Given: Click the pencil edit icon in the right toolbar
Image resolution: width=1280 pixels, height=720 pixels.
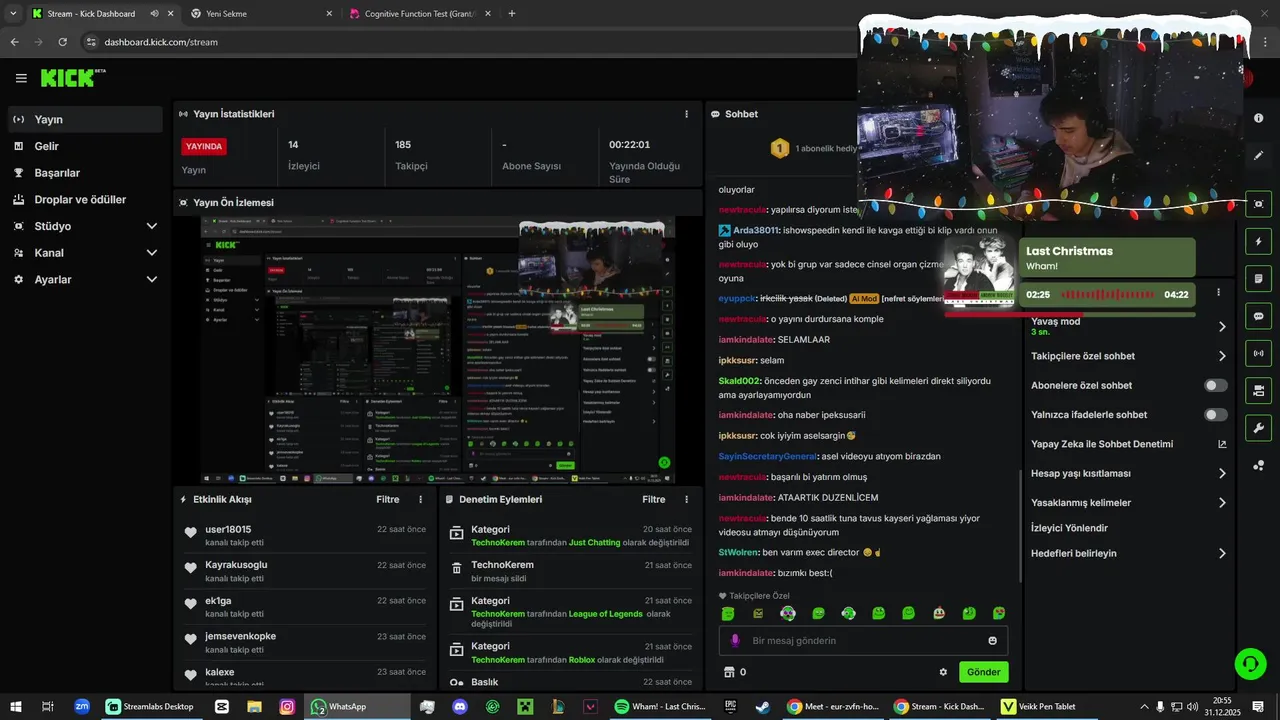Looking at the screenshot, I should tap(1258, 156).
